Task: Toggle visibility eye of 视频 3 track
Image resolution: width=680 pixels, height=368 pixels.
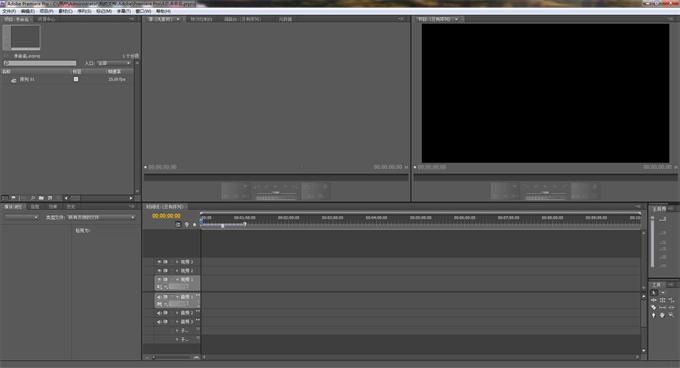Action: click(x=159, y=262)
